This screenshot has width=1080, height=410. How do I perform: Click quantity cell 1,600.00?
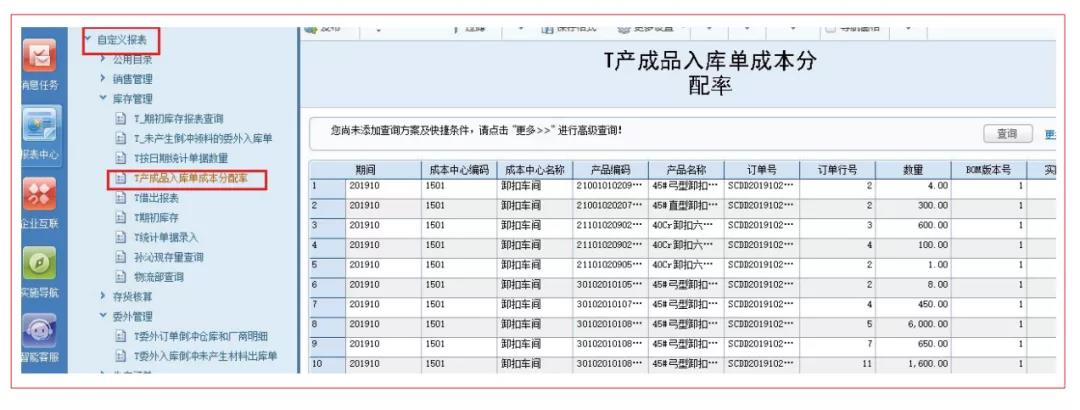(913, 363)
